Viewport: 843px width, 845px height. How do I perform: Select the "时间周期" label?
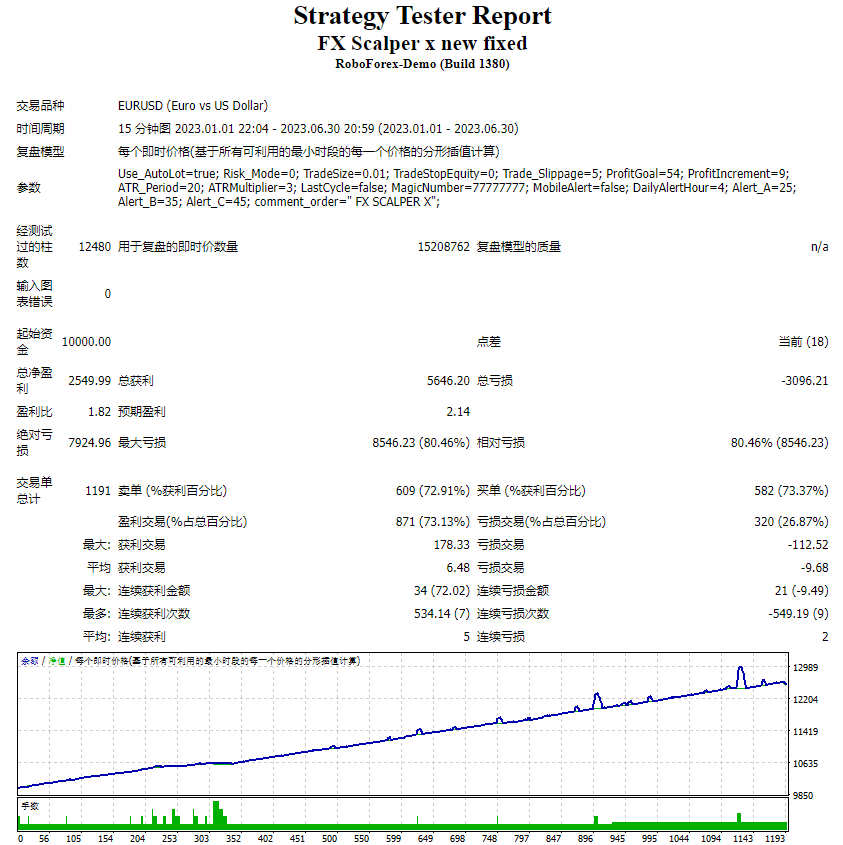(40, 129)
